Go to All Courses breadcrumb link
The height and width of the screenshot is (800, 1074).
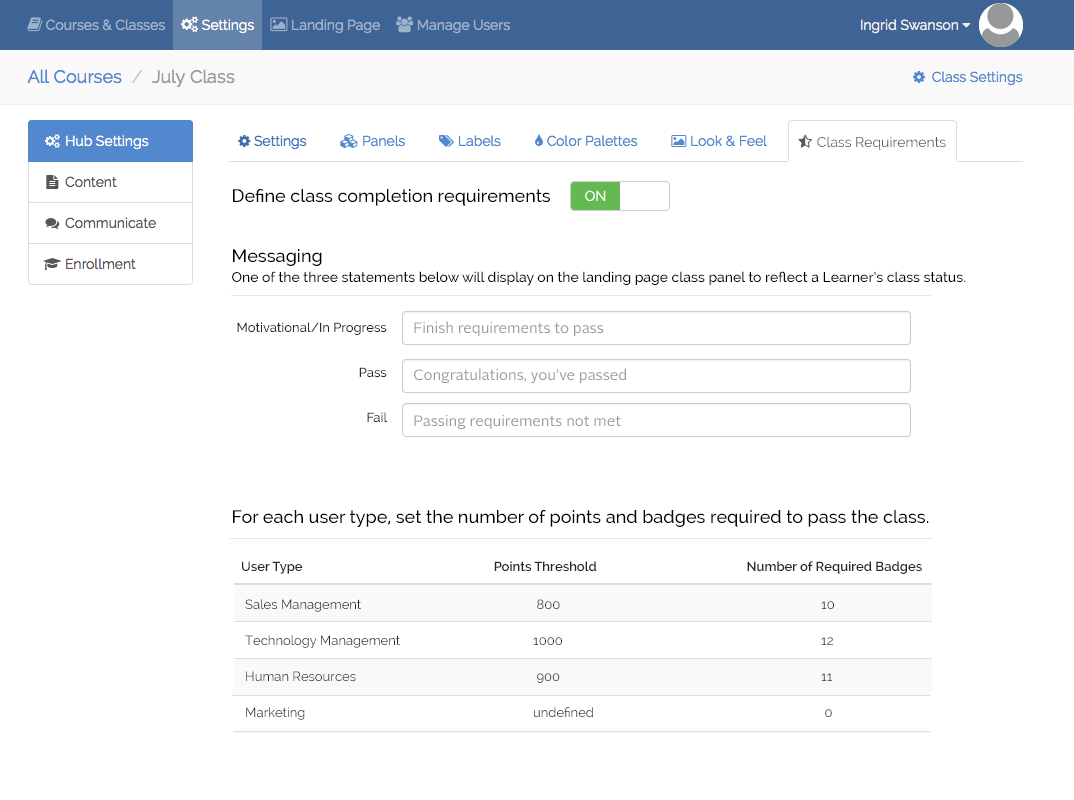(75, 77)
